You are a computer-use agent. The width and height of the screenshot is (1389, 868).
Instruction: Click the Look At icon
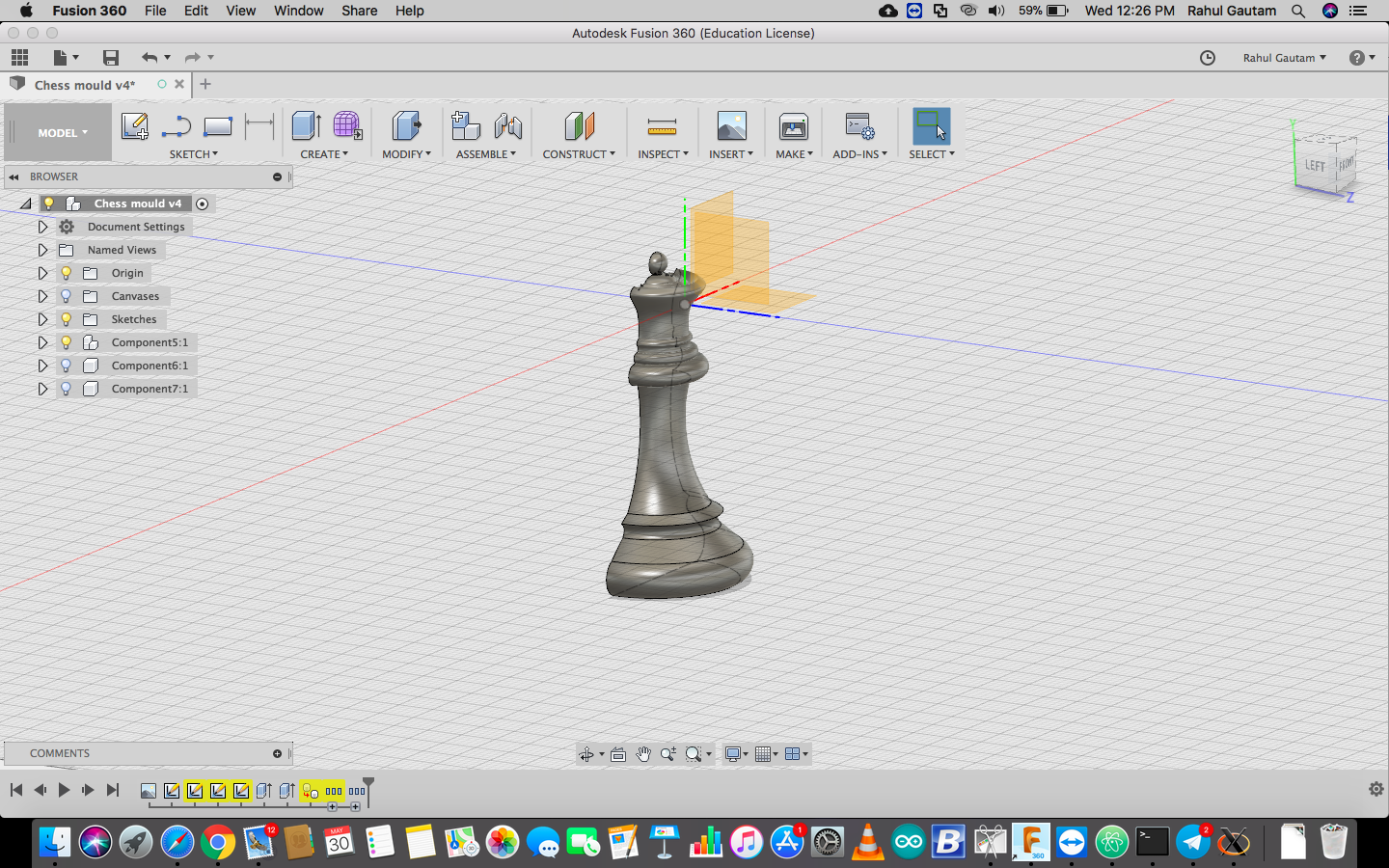pyautogui.click(x=618, y=754)
